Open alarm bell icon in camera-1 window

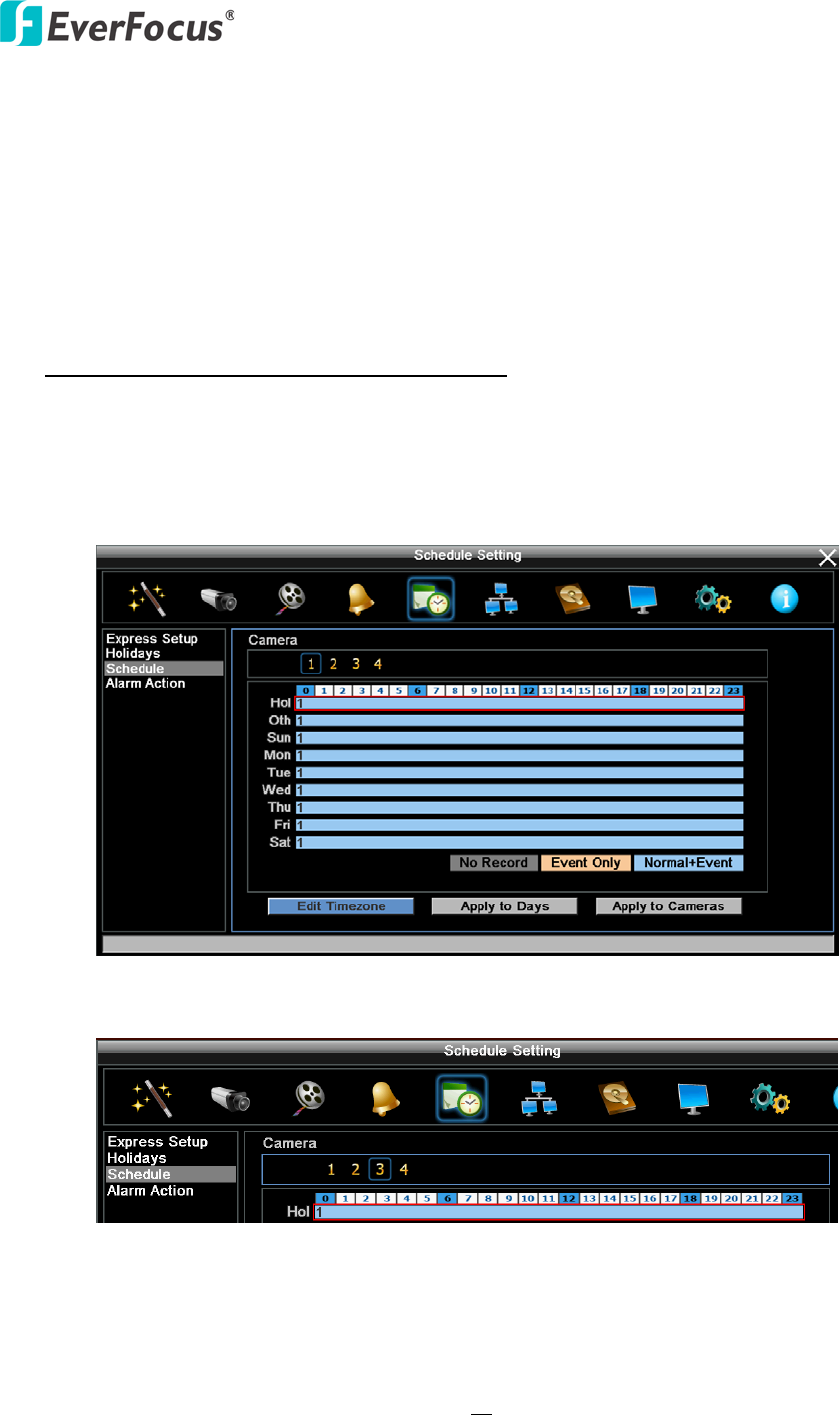point(361,598)
